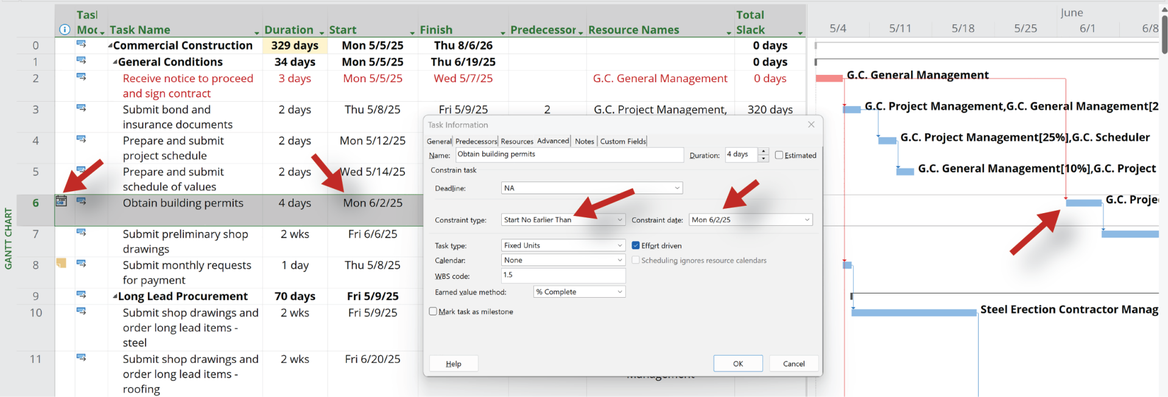Screen dimensions: 1168x397
Task: Click task mode icon for Long Lead Procurement
Action: pyautogui.click(x=81, y=295)
